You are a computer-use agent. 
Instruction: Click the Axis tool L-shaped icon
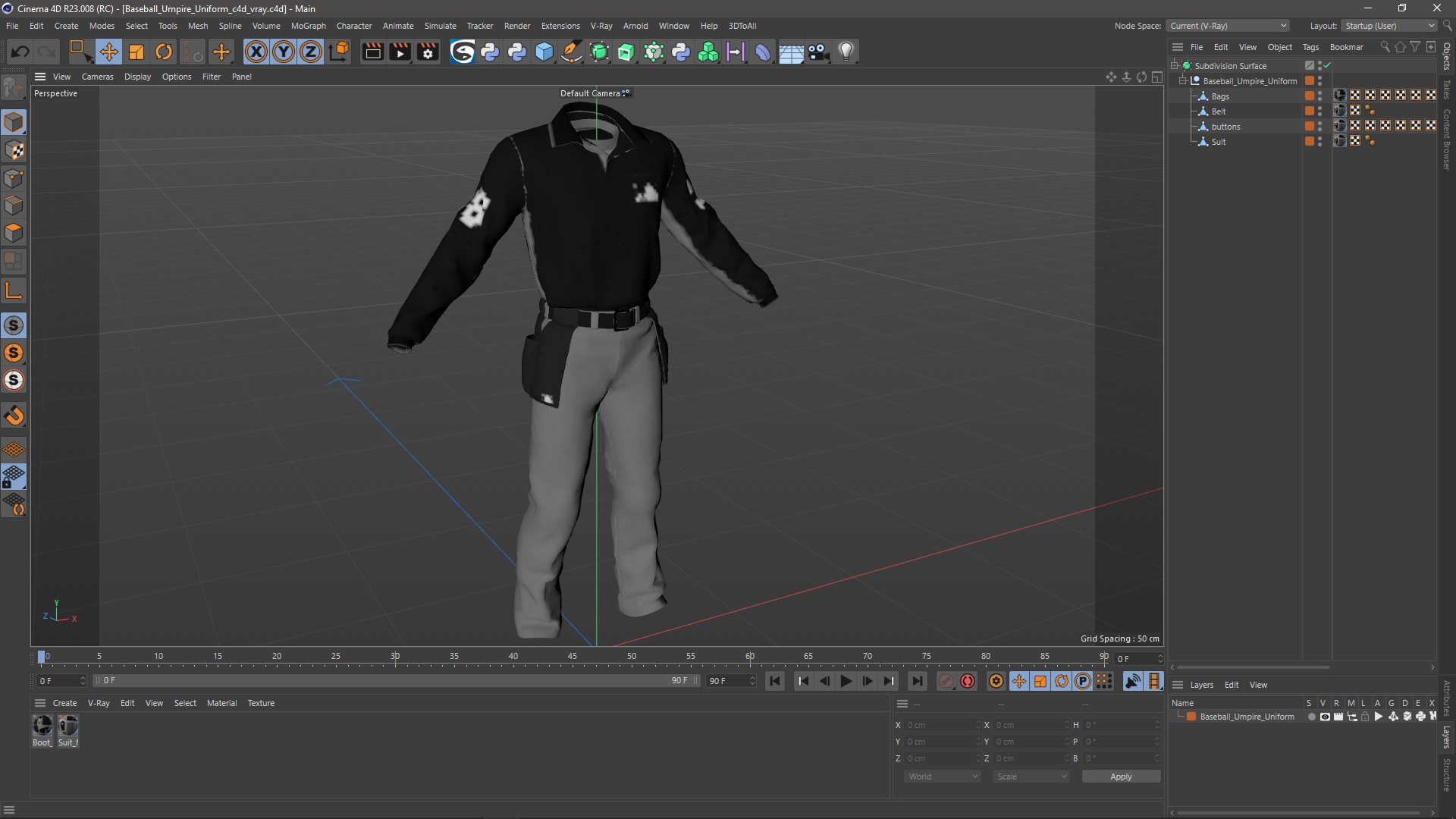14,290
